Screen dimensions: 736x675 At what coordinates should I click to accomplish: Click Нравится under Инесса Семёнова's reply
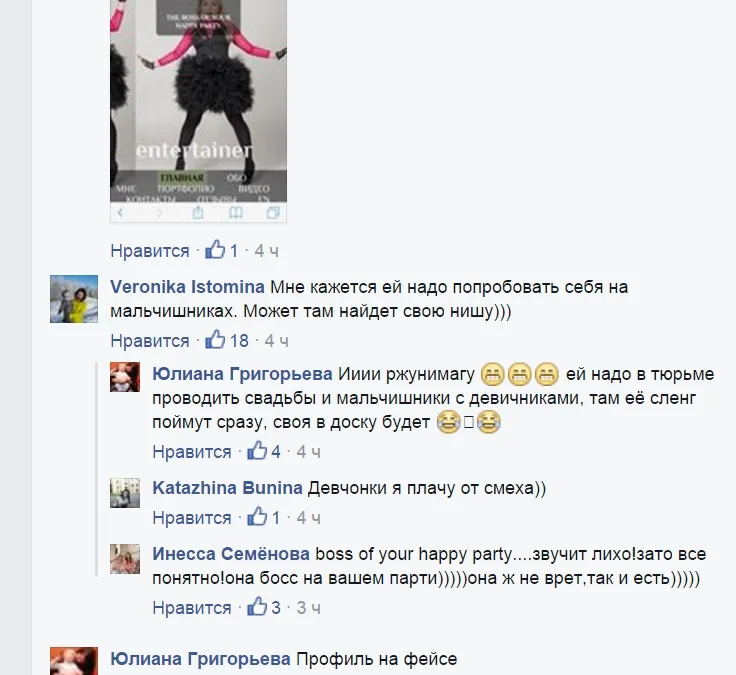click(x=192, y=608)
